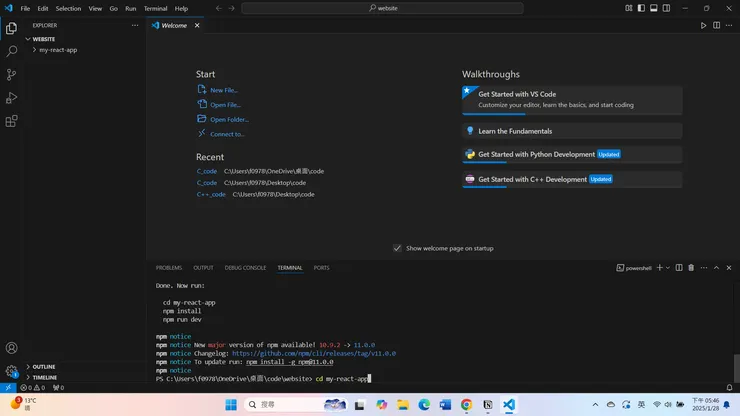The image size is (740, 416).
Task: Open Visual Studio Code from taskbar
Action: pos(509,405)
